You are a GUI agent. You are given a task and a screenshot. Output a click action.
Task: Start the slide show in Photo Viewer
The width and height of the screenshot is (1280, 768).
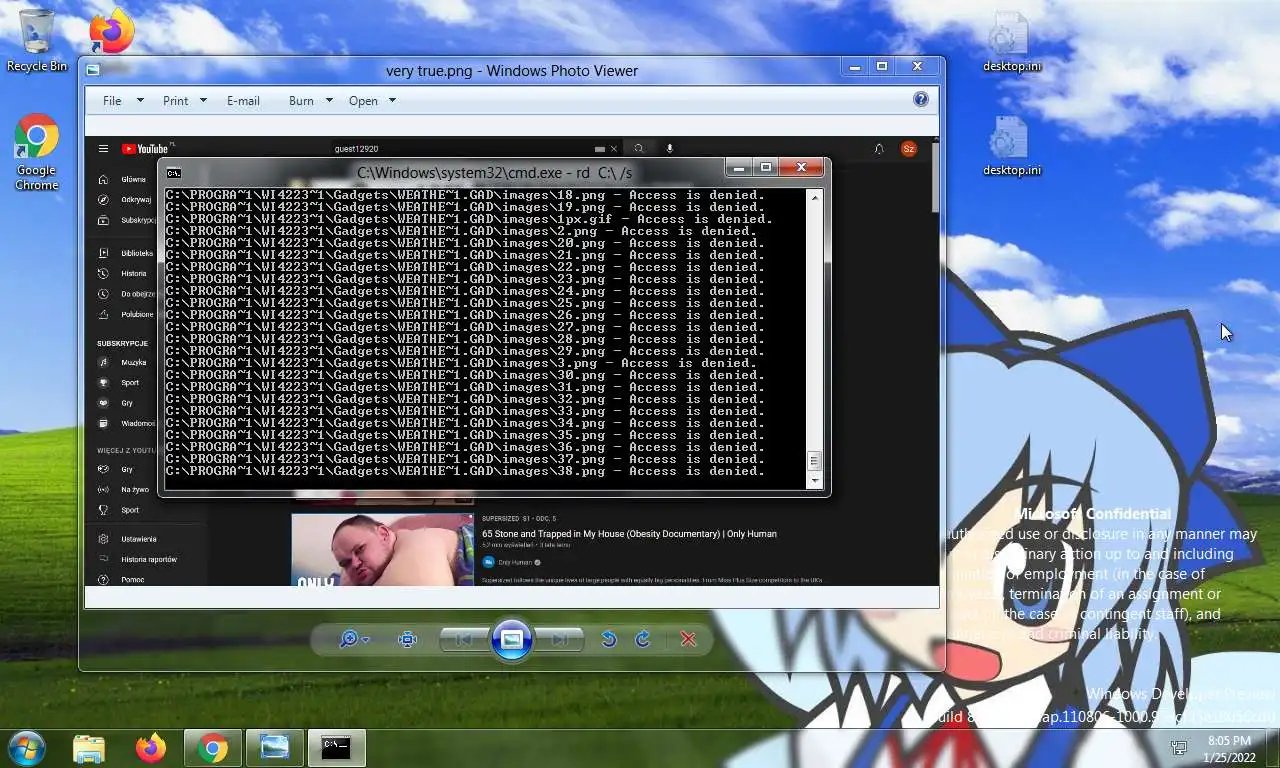click(511, 639)
